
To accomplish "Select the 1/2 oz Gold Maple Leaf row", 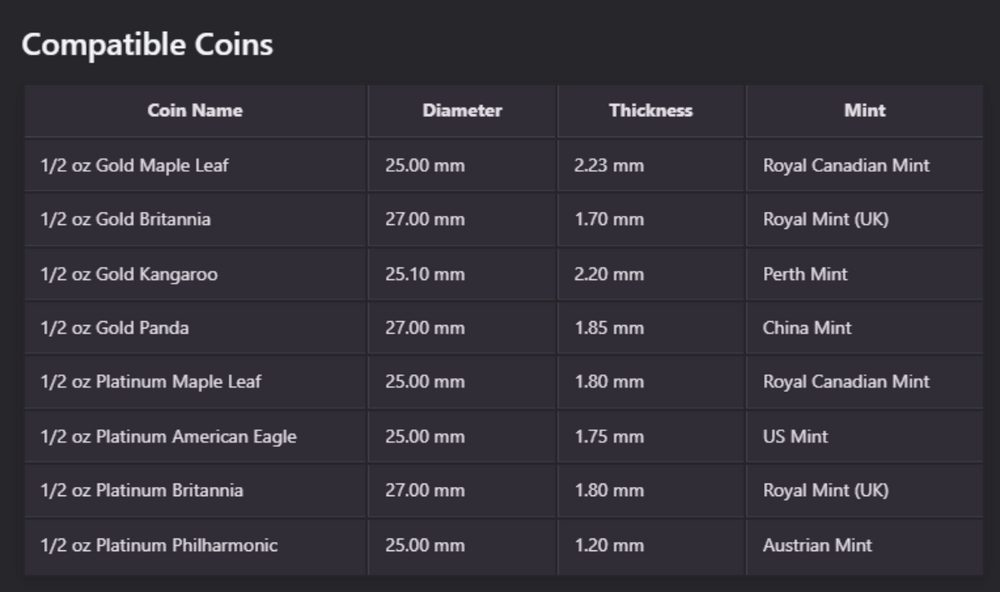I will [x=134, y=166].
